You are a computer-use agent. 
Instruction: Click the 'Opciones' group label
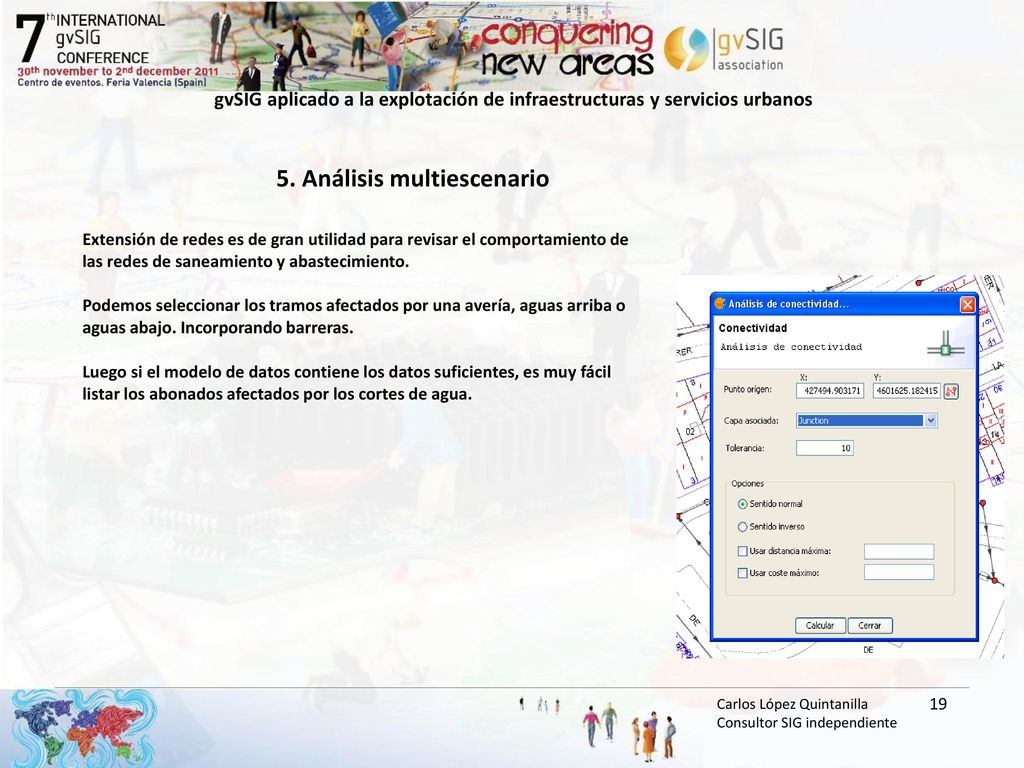[x=747, y=483]
